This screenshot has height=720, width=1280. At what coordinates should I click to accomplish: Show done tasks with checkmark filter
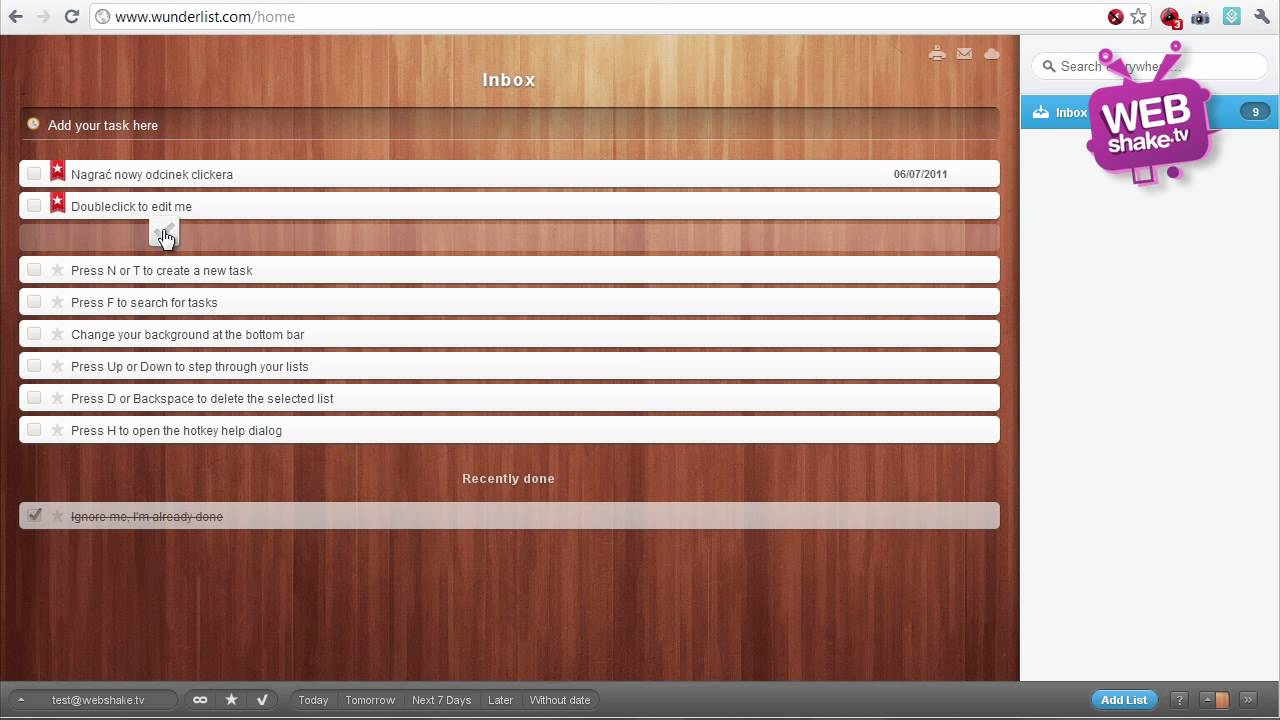(262, 700)
